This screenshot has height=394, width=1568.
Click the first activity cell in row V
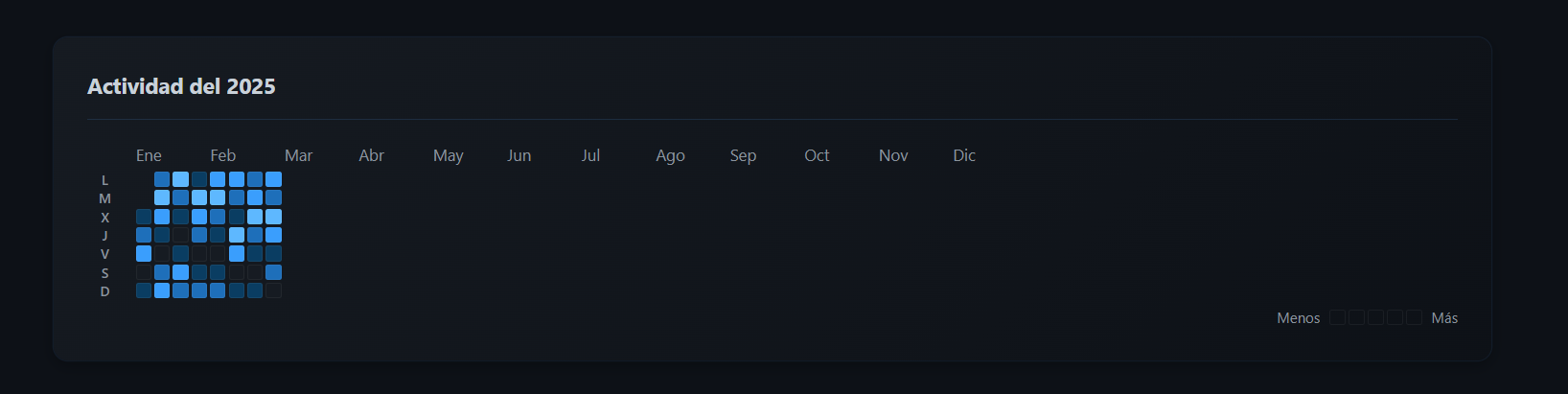pos(144,254)
